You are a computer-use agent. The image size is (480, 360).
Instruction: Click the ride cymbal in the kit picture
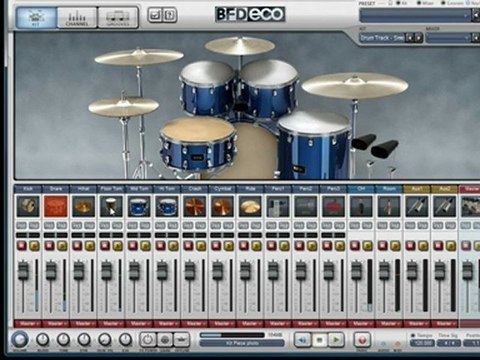pos(355,85)
